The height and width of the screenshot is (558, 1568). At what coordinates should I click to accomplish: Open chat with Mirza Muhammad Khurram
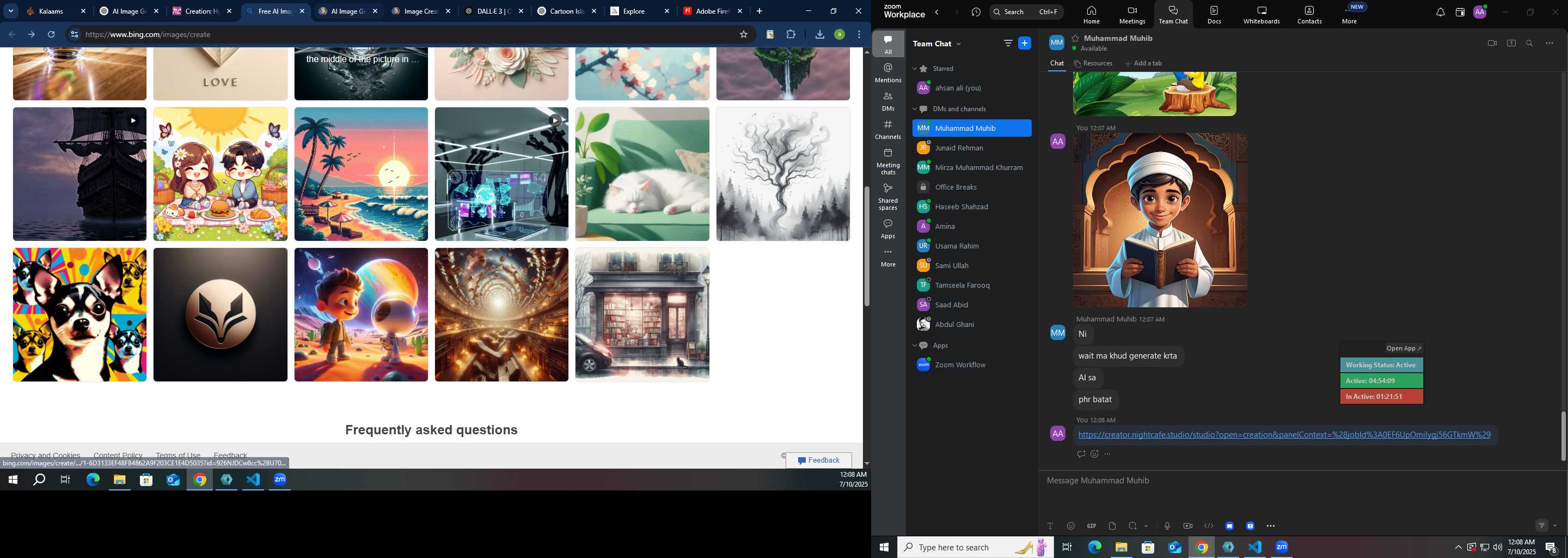(x=971, y=167)
